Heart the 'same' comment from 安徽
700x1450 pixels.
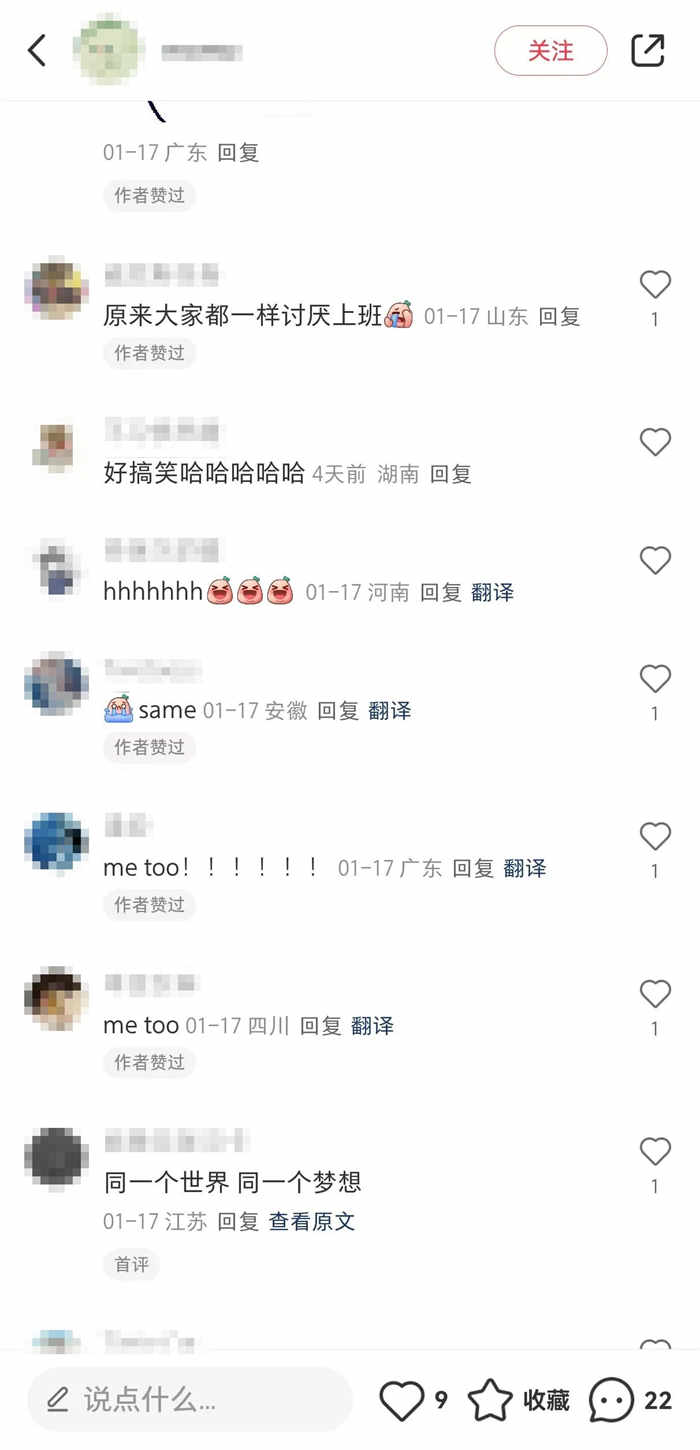click(655, 679)
